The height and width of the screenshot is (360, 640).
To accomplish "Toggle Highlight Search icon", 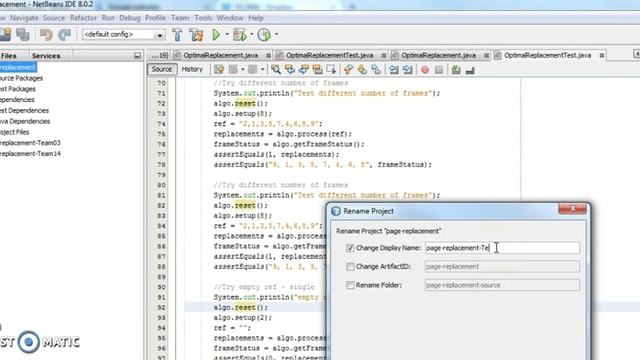I will coord(318,70).
